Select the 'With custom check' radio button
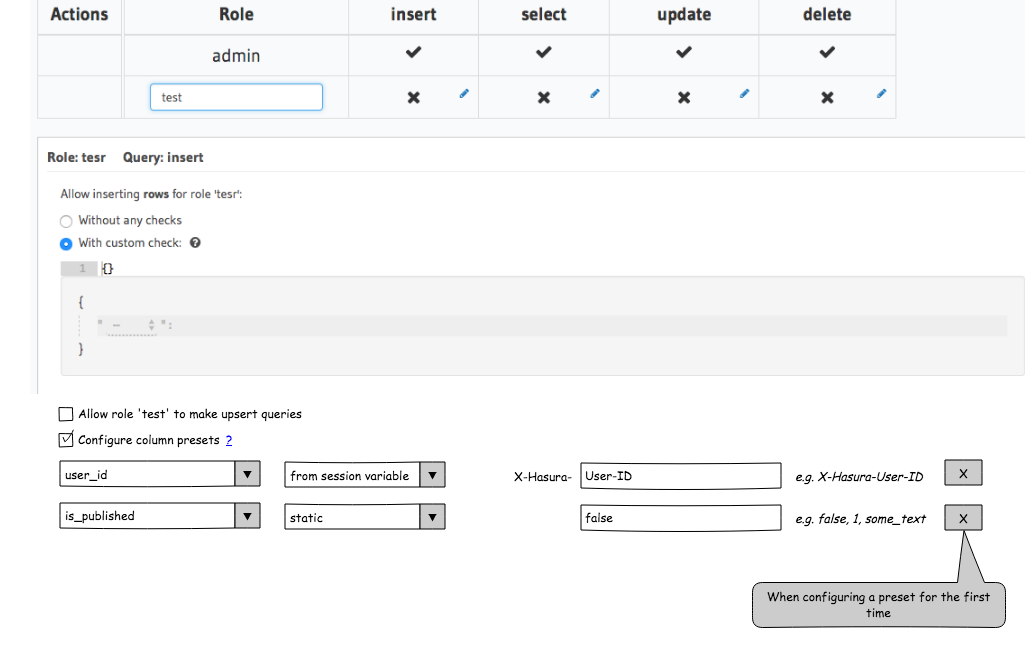This screenshot has height=656, width=1025. [65, 243]
